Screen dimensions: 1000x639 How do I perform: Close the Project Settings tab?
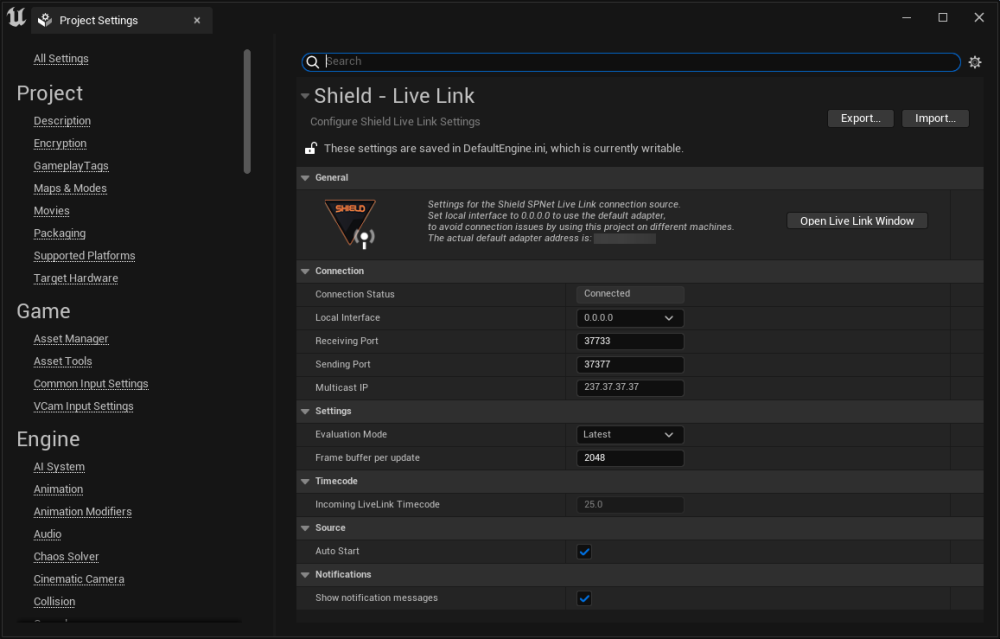tap(197, 20)
